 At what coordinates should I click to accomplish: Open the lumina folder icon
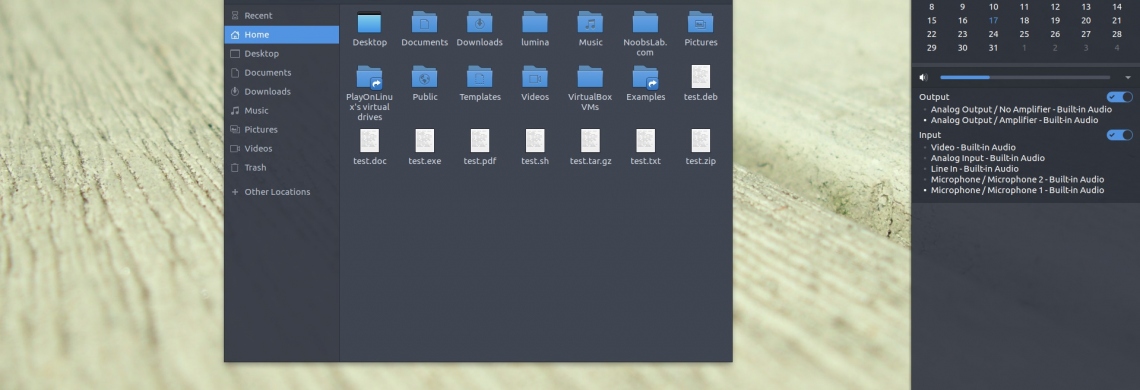[x=534, y=23]
